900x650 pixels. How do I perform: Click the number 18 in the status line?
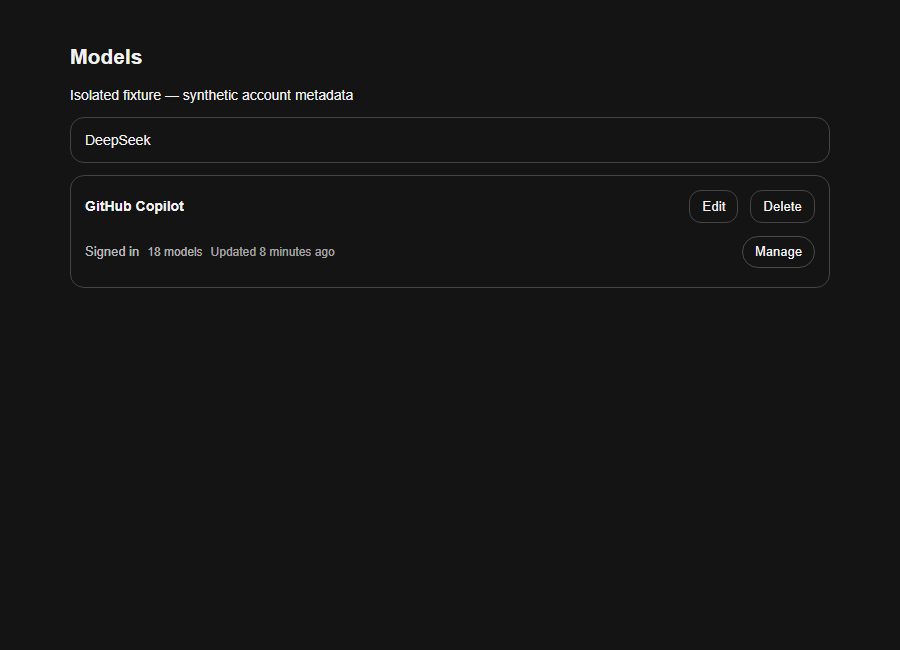coord(154,252)
